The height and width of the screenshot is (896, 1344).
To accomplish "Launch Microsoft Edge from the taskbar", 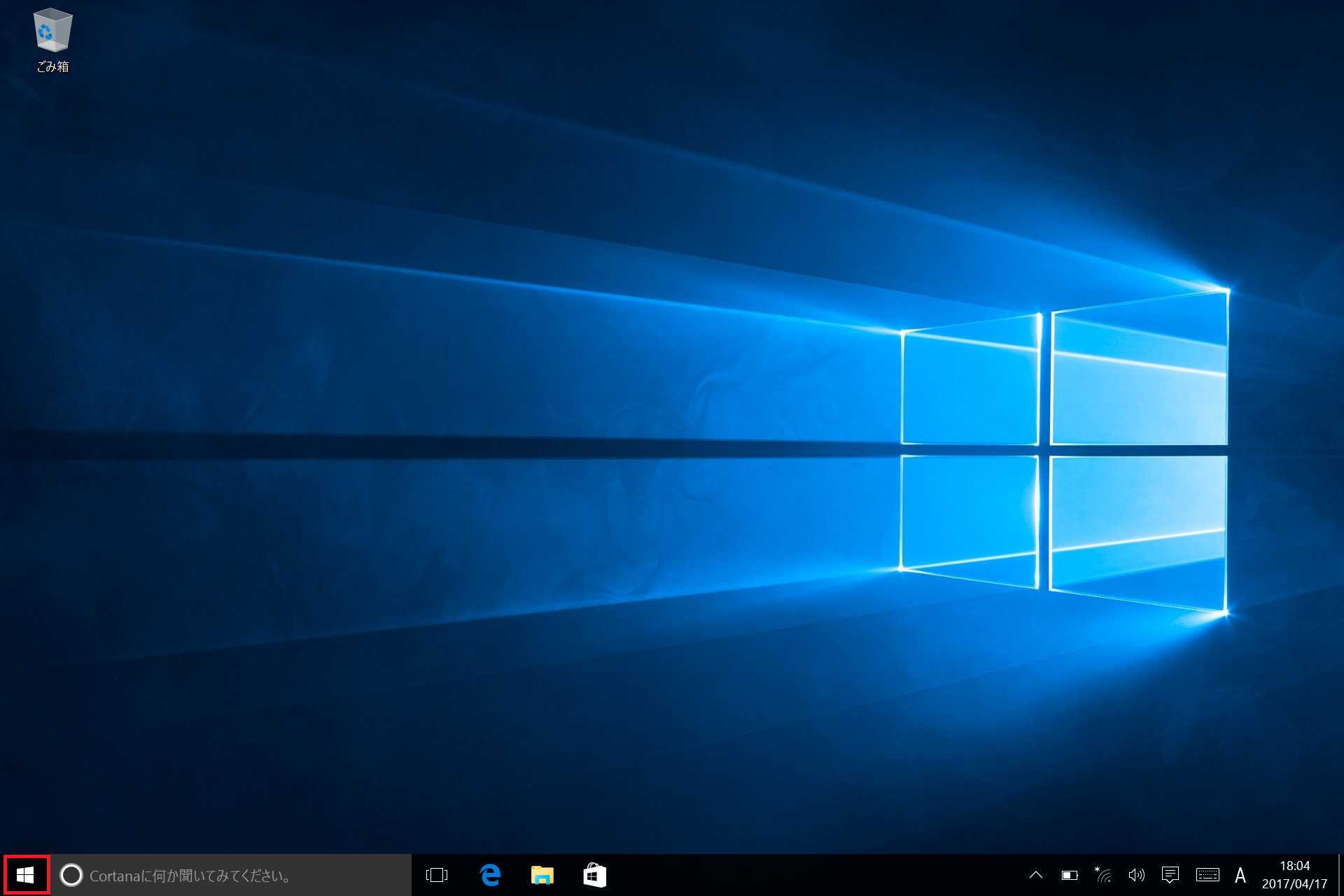I will click(490, 875).
